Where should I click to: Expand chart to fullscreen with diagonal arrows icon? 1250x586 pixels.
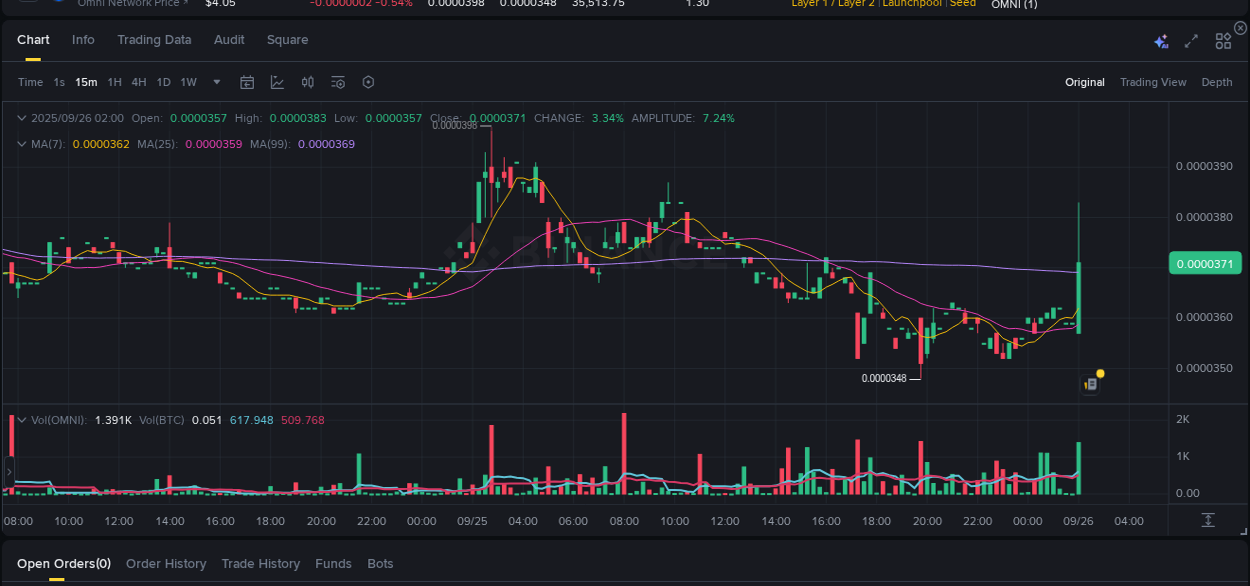pyautogui.click(x=1191, y=41)
